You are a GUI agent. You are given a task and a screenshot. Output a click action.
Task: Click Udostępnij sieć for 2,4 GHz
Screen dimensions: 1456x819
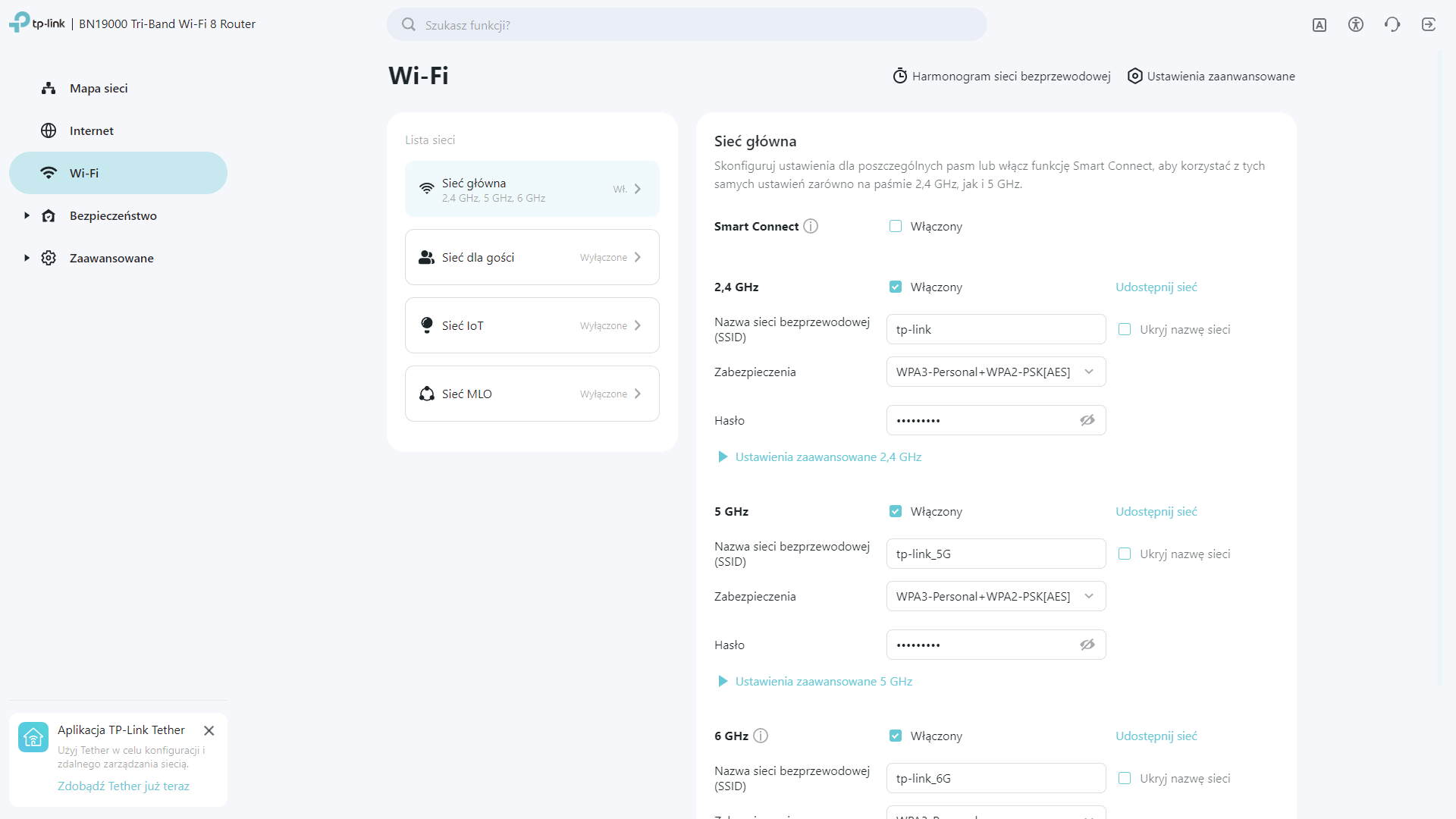click(1156, 287)
